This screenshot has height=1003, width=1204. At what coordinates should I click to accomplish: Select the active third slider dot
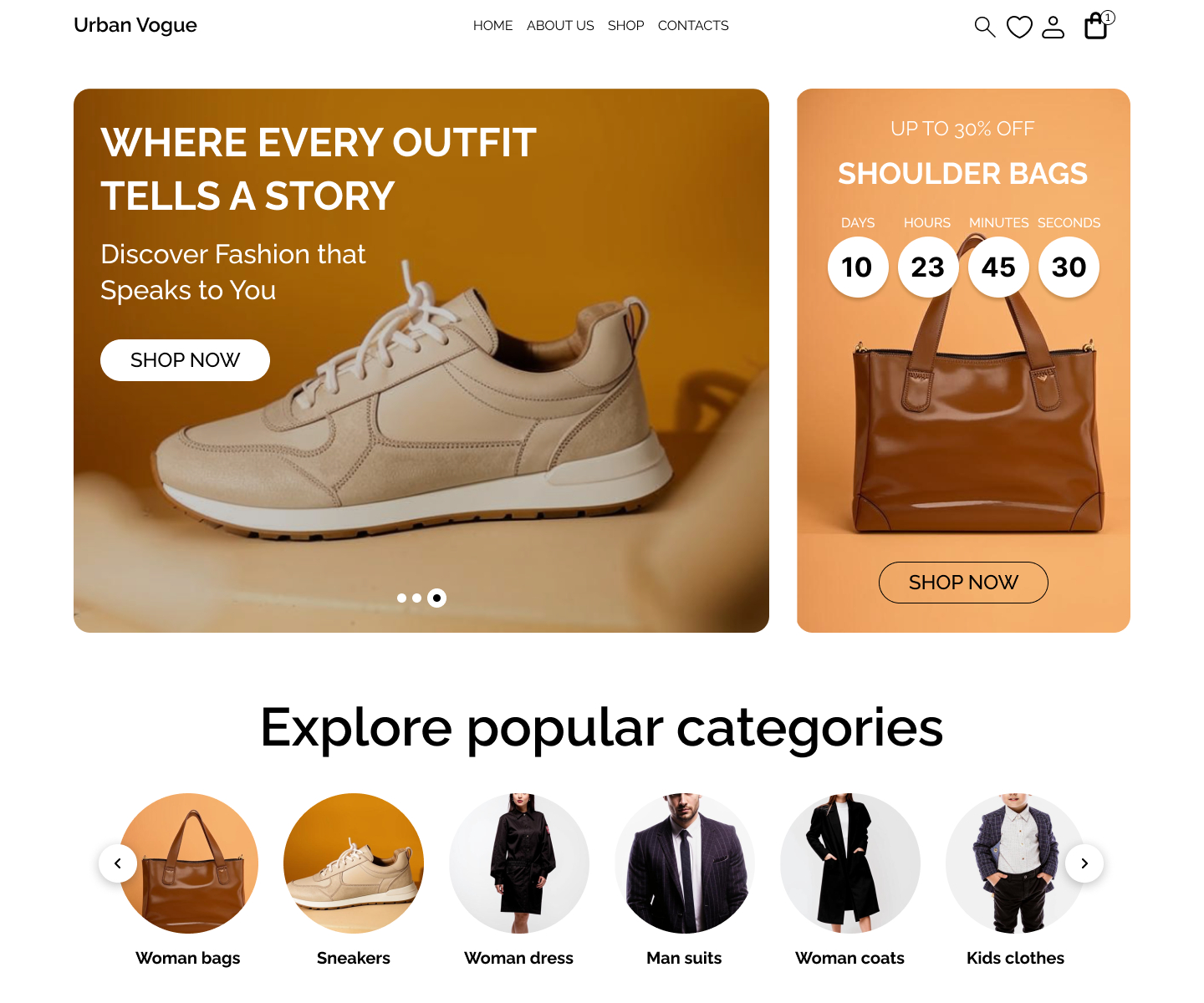pos(436,598)
